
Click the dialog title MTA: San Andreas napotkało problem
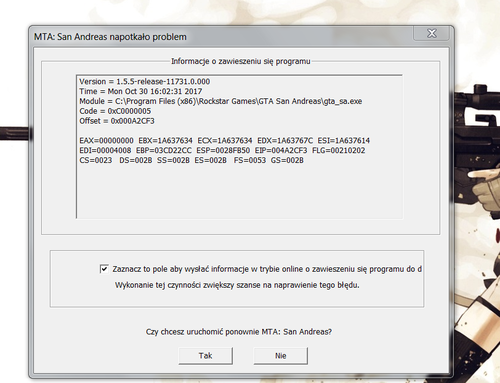(x=110, y=37)
